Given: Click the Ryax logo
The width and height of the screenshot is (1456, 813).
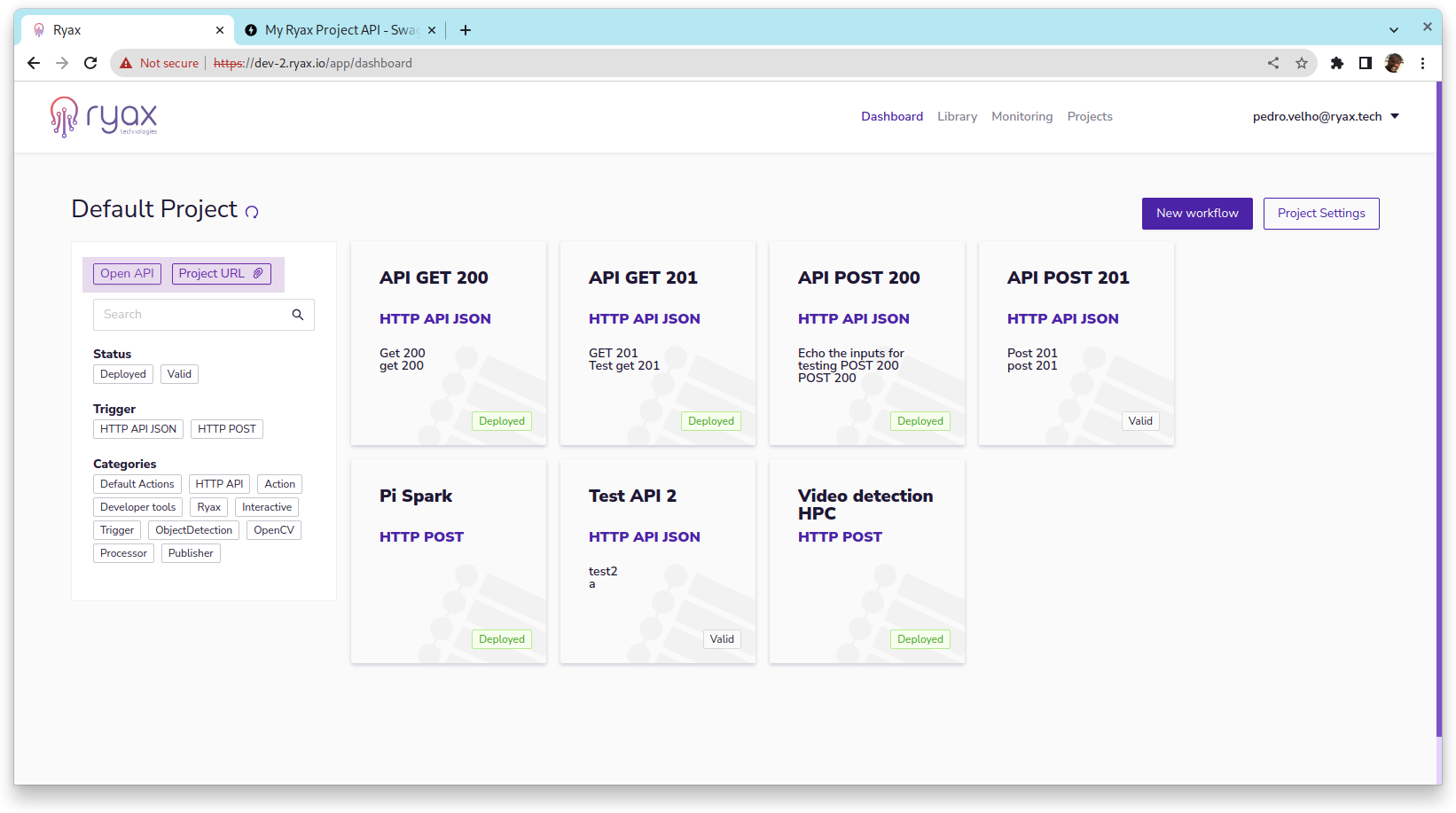Looking at the screenshot, I should coord(104,116).
